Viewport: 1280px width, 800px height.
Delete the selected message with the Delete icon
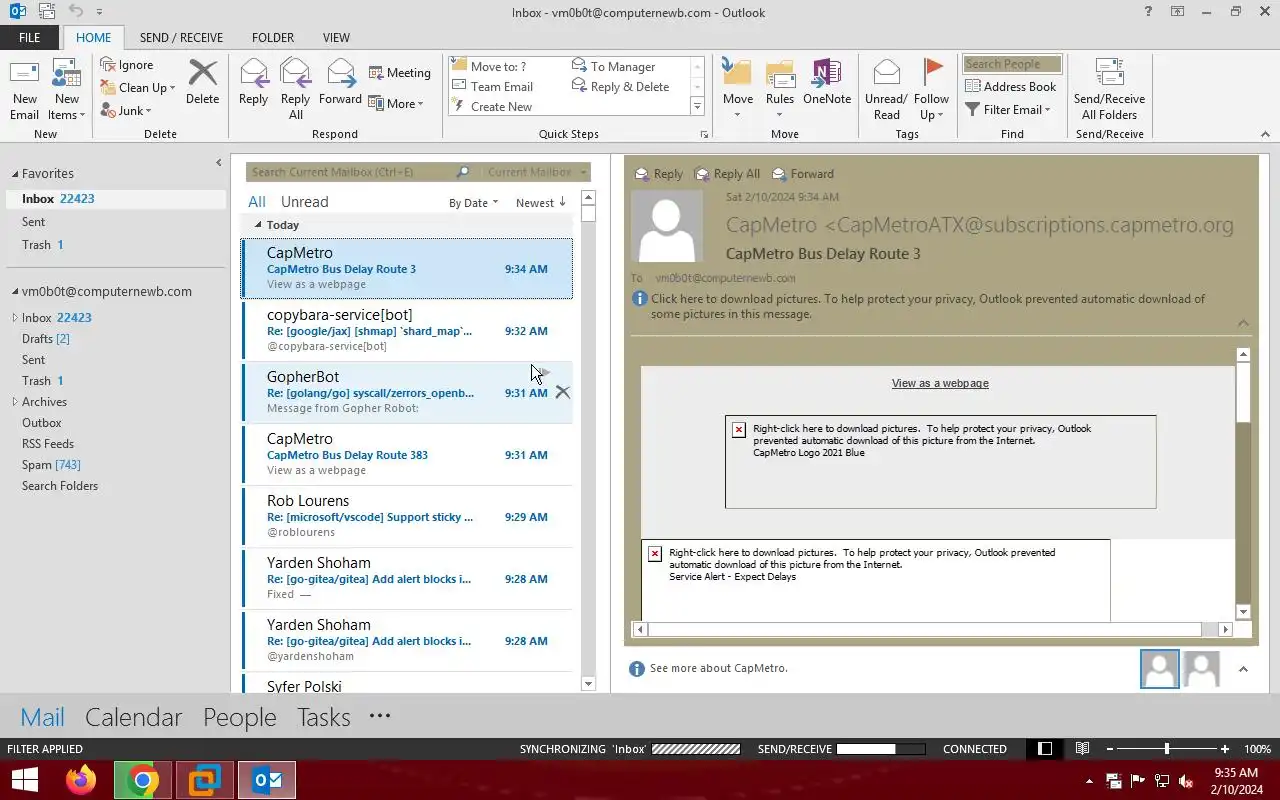pyautogui.click(x=202, y=74)
